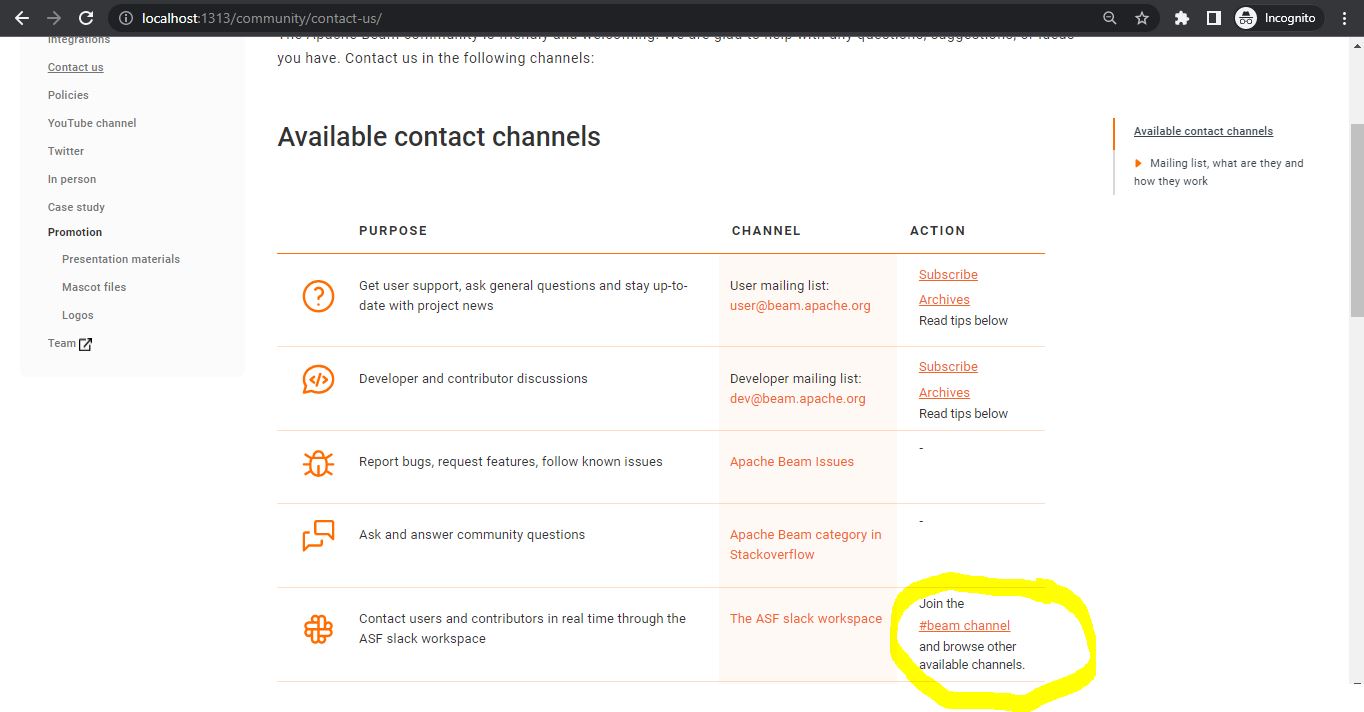Open the zoom magnifier icon in address bar

1110,18
